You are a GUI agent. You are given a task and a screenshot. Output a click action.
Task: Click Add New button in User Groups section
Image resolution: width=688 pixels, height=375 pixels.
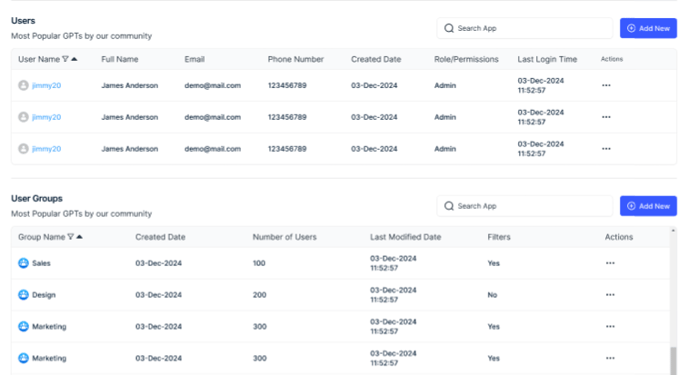[648, 206]
